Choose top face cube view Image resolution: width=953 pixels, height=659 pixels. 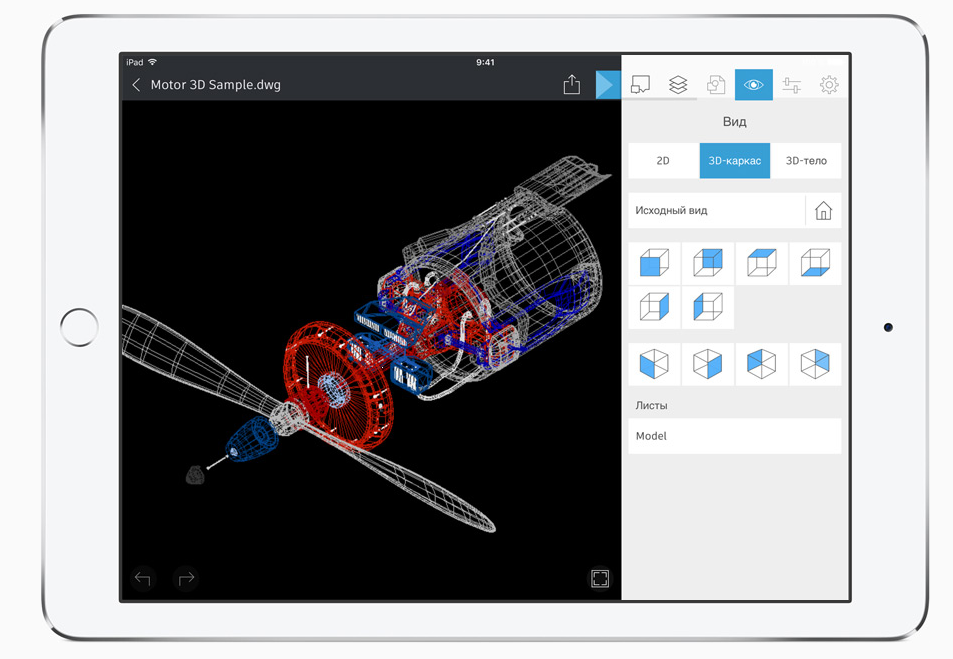(762, 263)
